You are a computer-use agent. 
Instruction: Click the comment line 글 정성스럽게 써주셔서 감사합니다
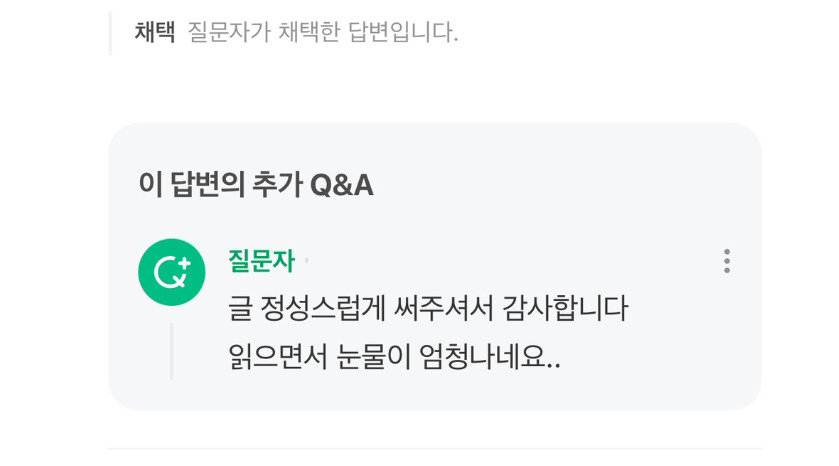click(428, 309)
